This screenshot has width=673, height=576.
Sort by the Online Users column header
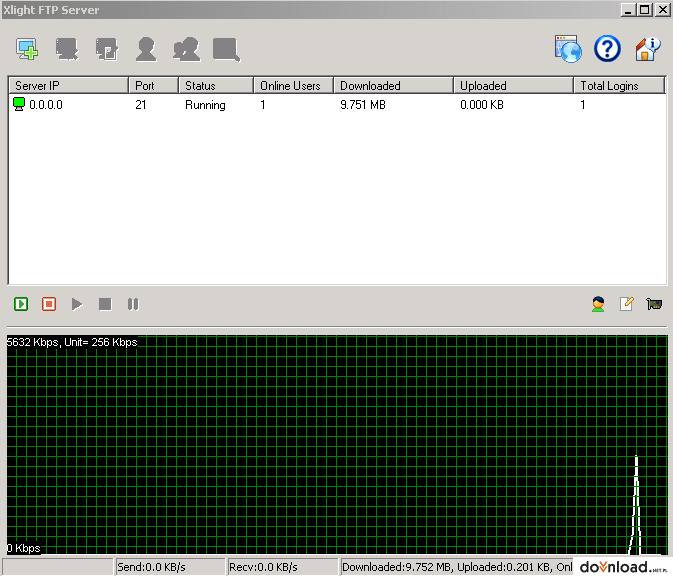pyautogui.click(x=294, y=85)
